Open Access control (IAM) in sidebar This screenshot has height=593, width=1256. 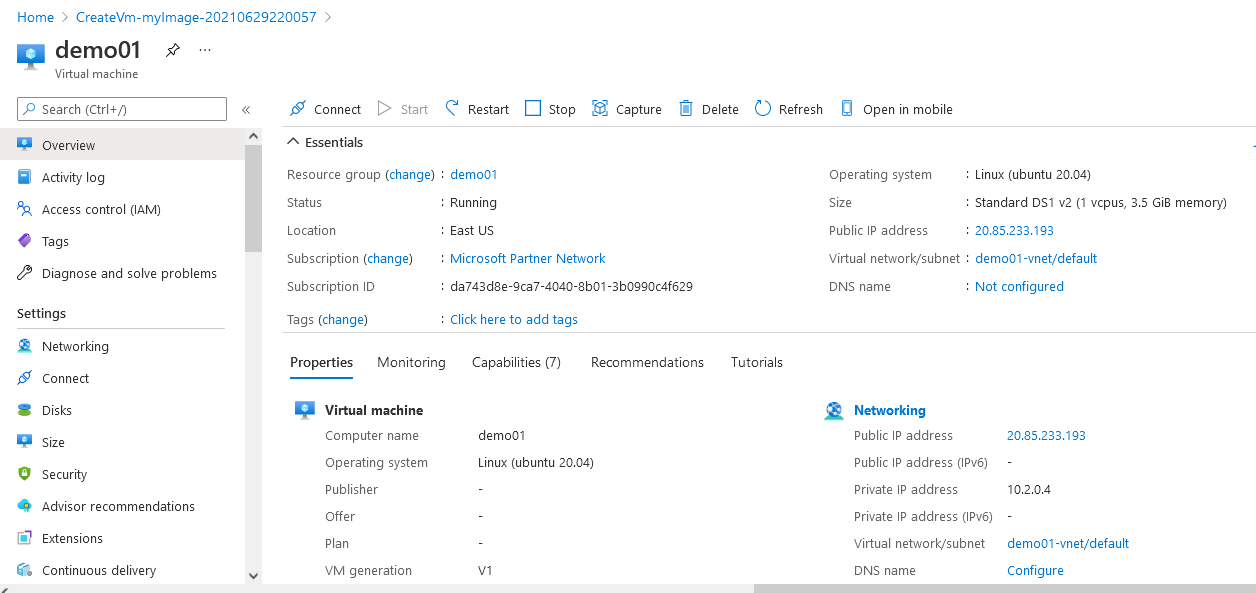point(101,209)
